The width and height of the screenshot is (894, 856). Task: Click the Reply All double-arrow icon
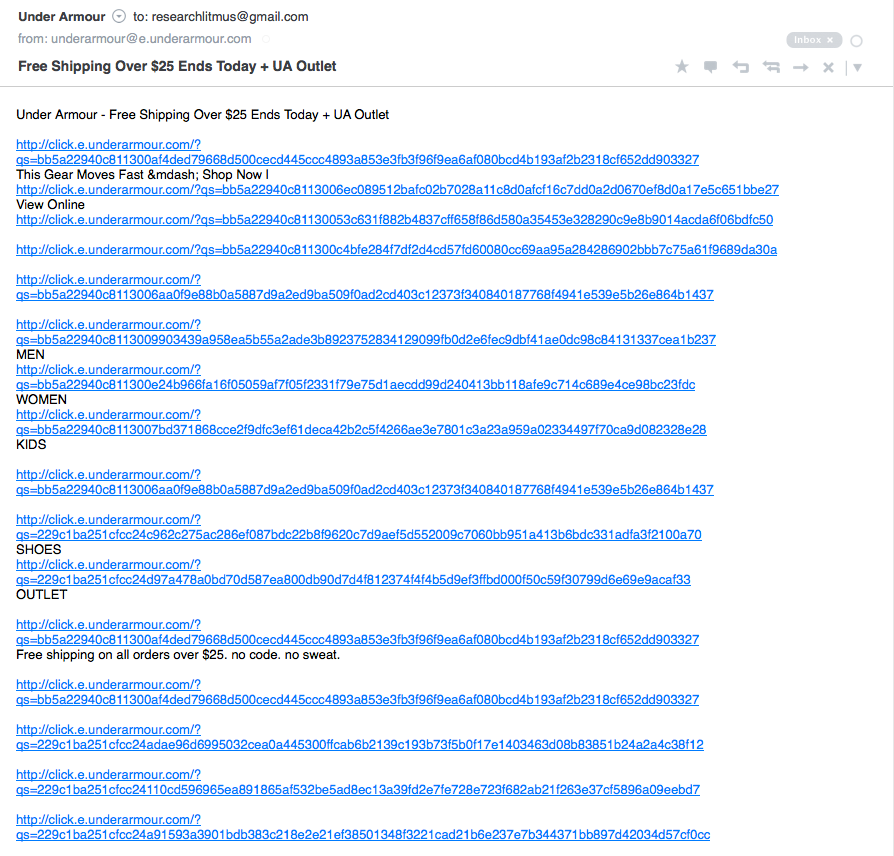771,67
